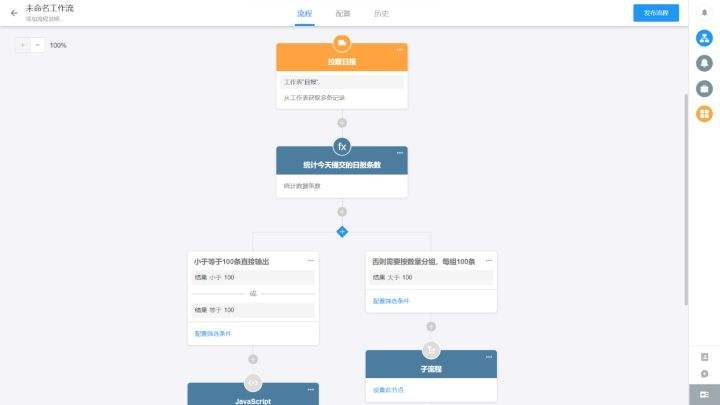Open the JavaScript node more menu

[311, 389]
